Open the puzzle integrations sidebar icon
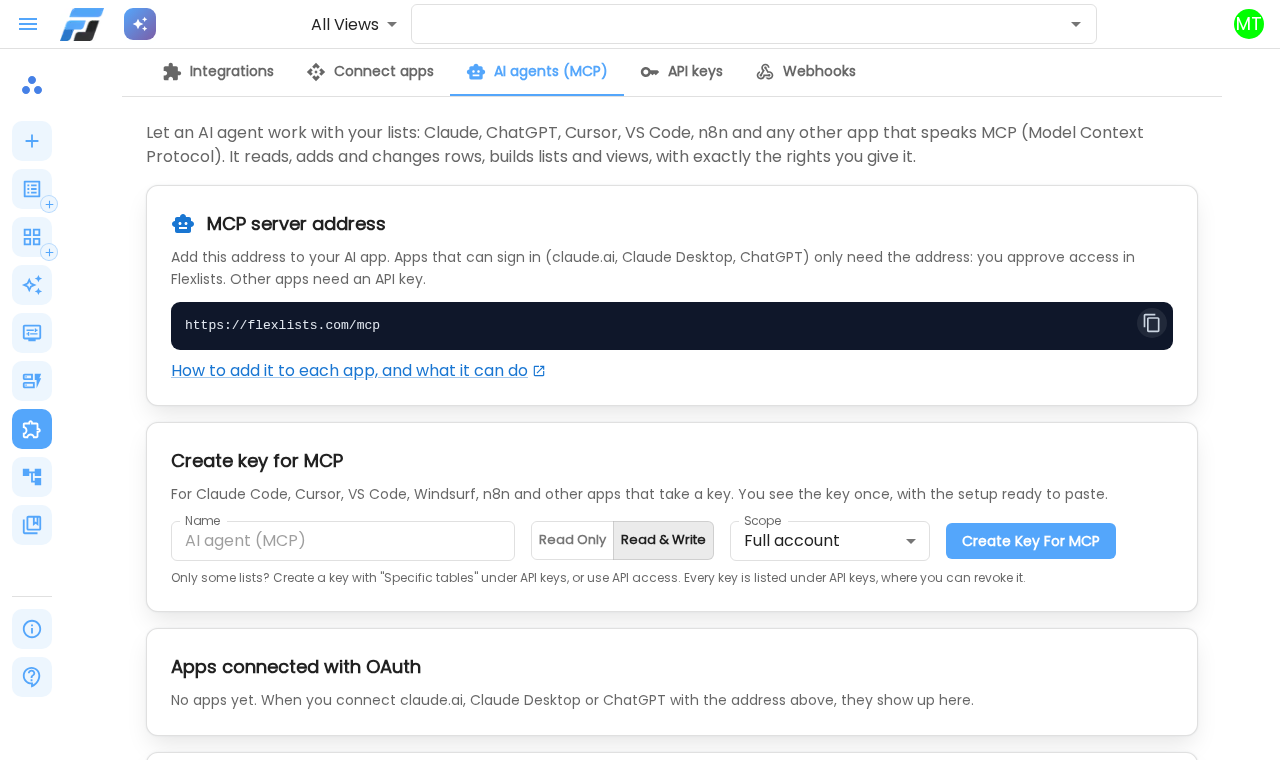The width and height of the screenshot is (1280, 760). [x=32, y=429]
